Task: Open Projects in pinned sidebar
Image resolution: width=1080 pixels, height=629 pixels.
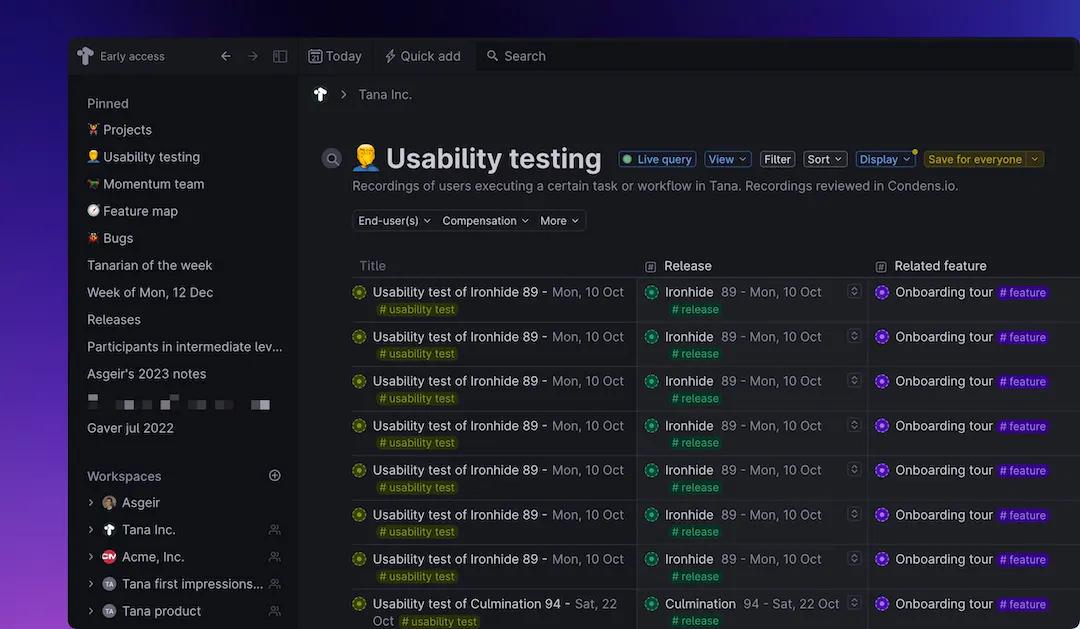Action: pyautogui.click(x=119, y=130)
